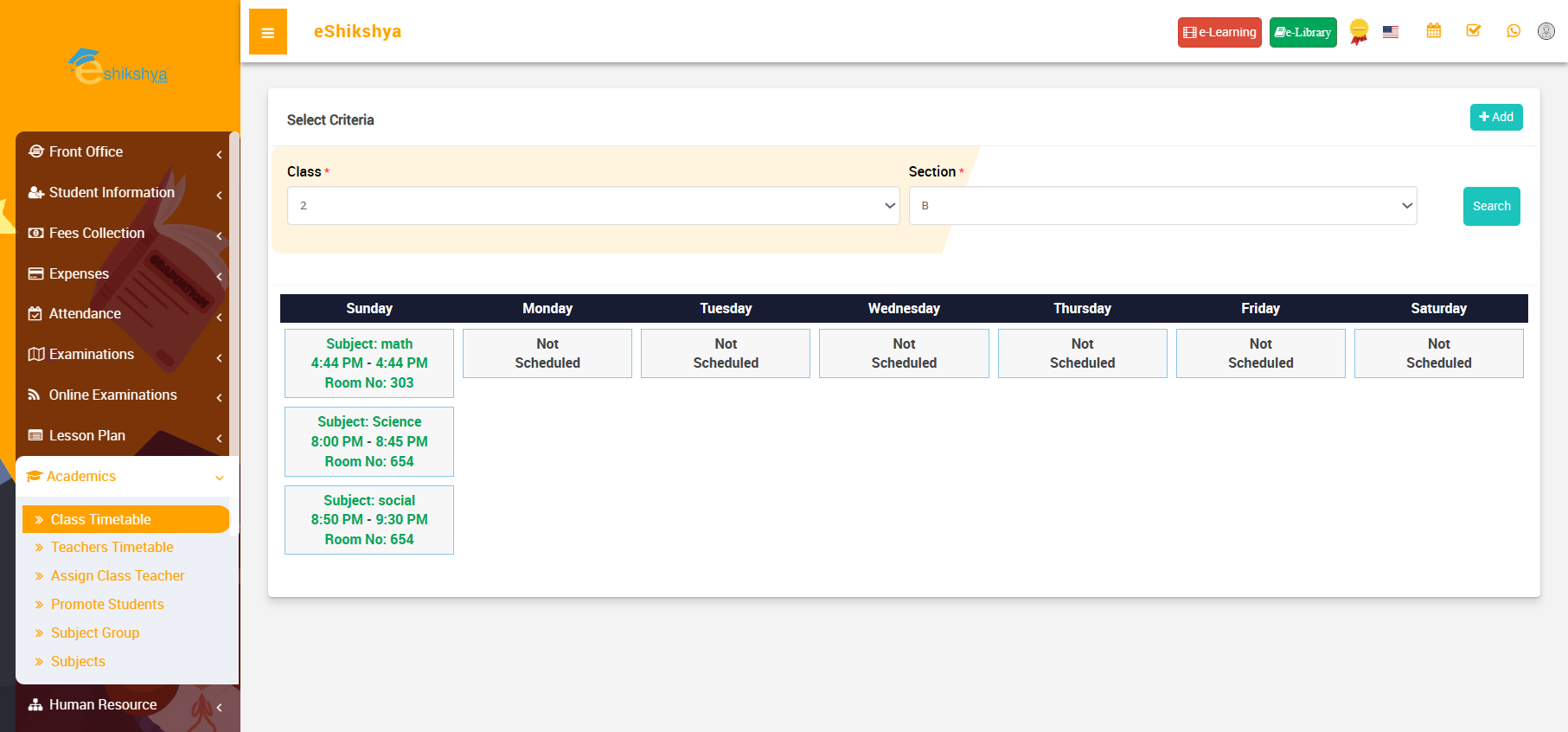Viewport: 1568px width, 732px height.
Task: Go to Assign Class Teacher
Action: (118, 576)
